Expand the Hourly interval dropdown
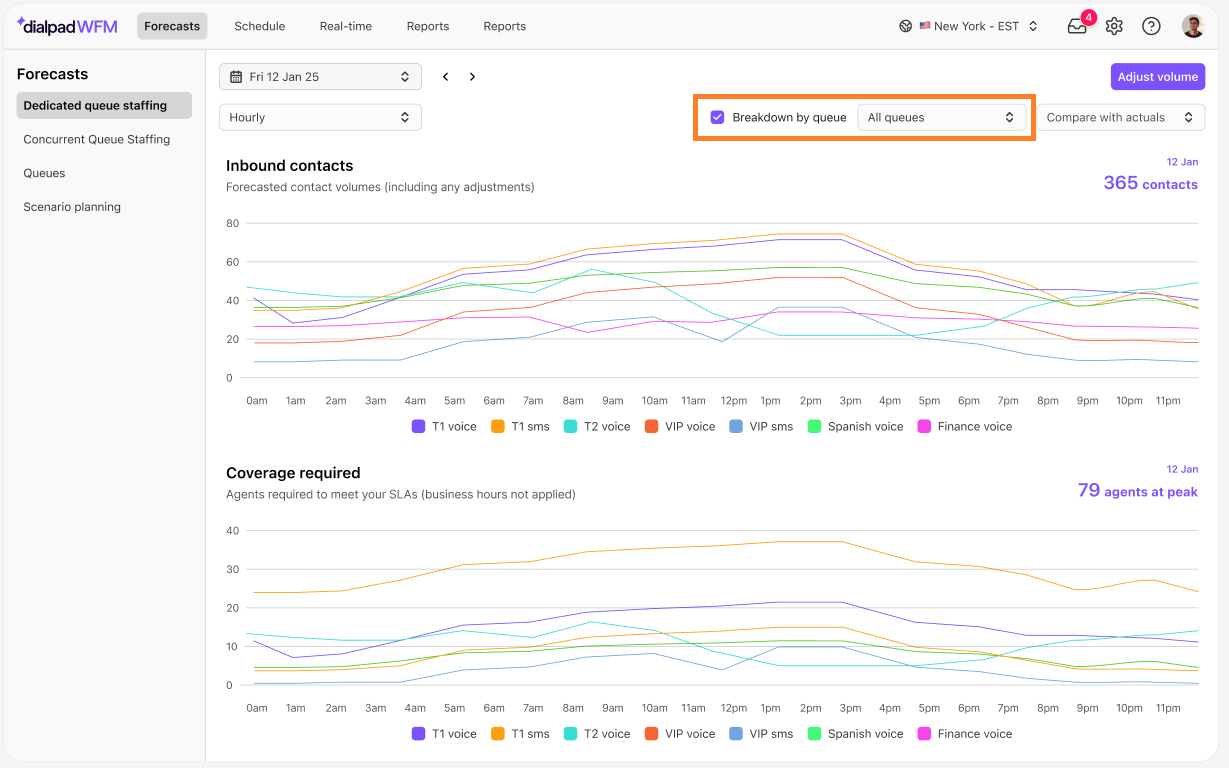This screenshot has height=768, width=1229. [320, 117]
